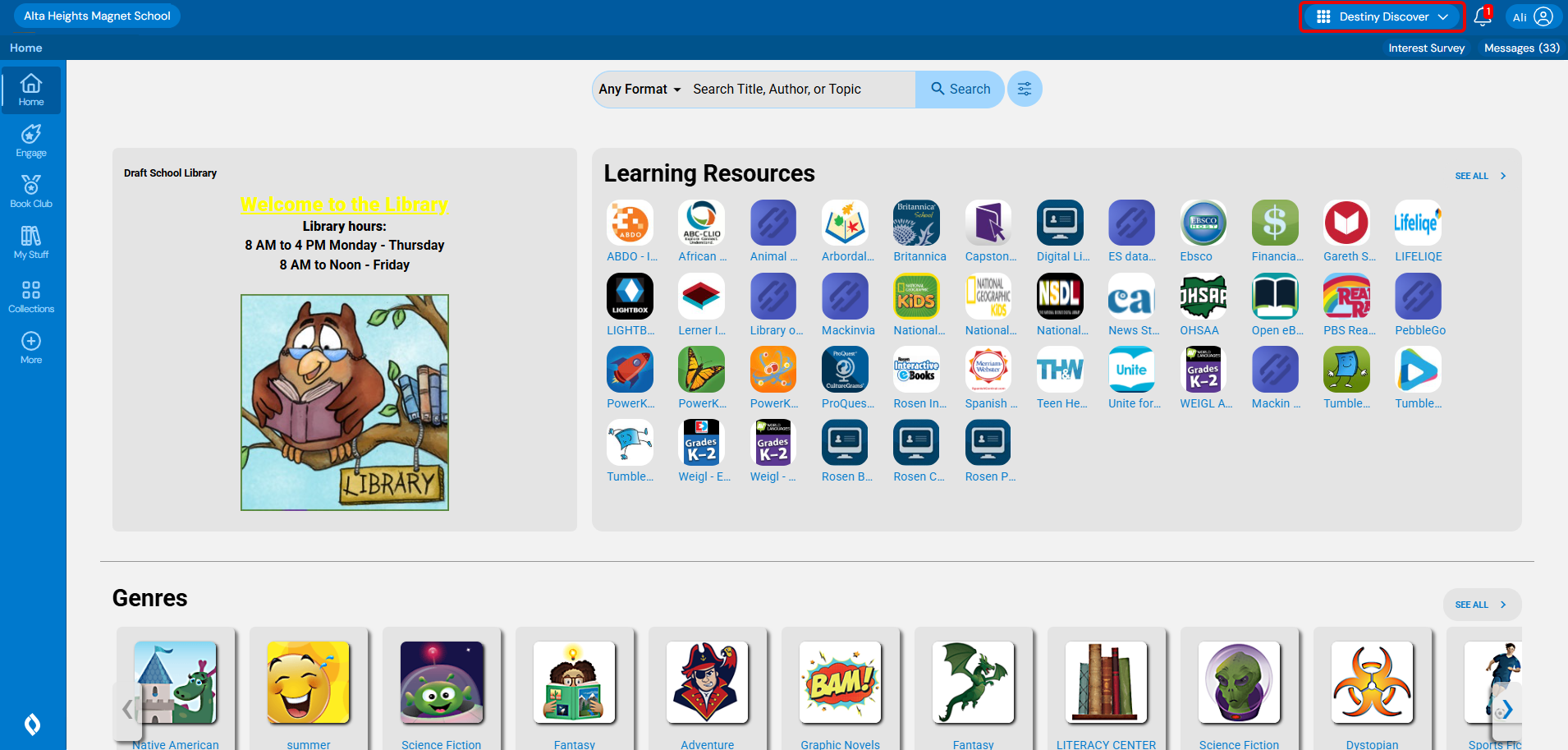Viewport: 1568px width, 750px height.
Task: Open the ABDO resource icon
Action: point(630,223)
